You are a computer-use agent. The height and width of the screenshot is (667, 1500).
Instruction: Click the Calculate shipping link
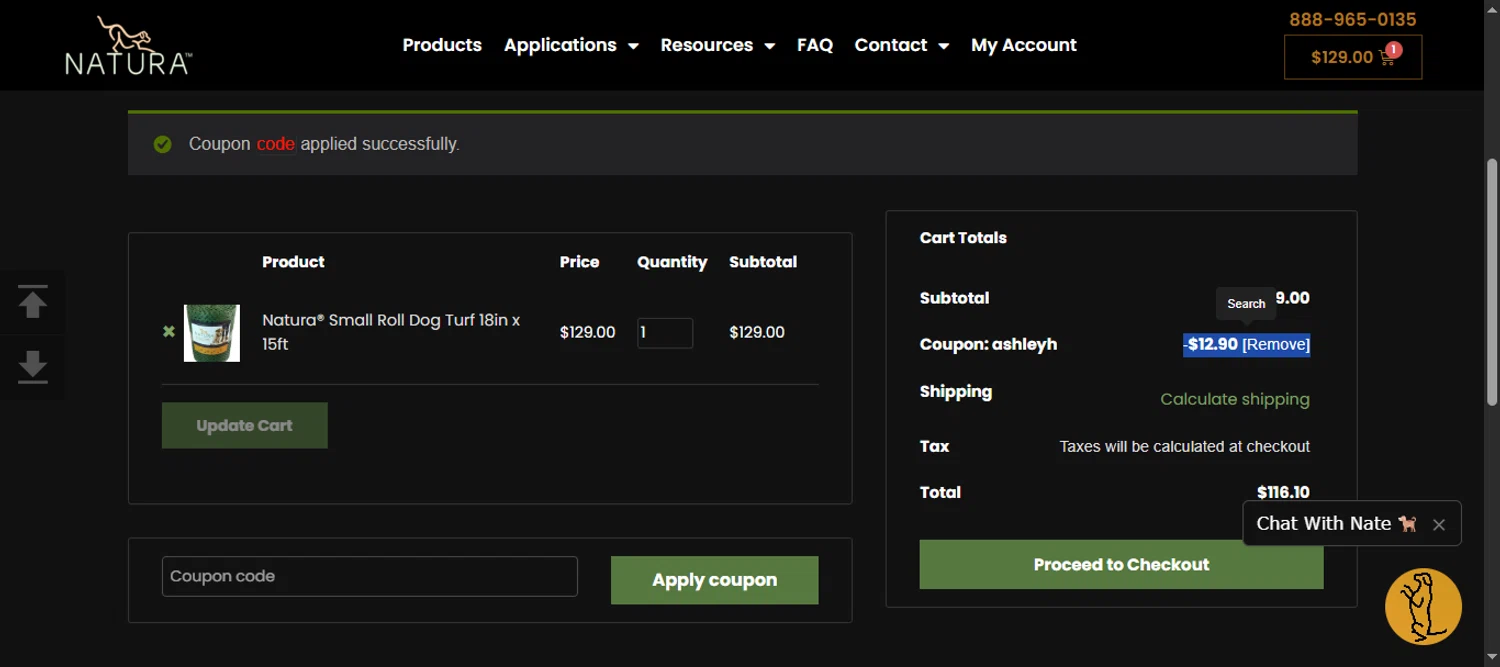point(1235,399)
